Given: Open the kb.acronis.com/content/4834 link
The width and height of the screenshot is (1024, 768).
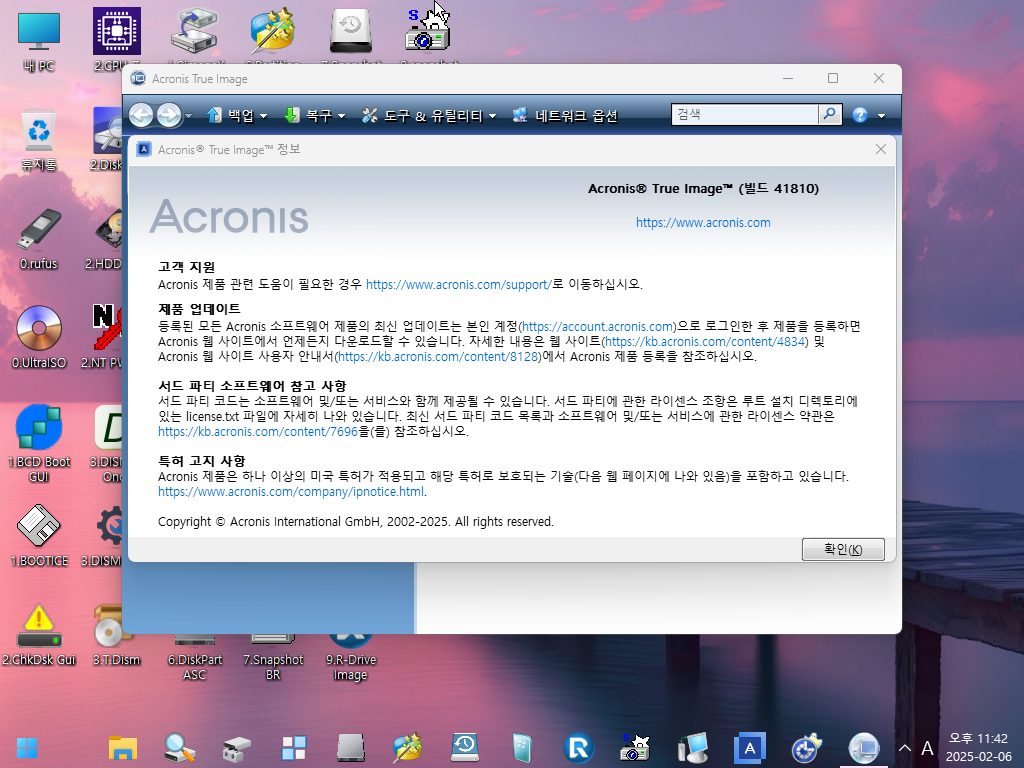Looking at the screenshot, I should tap(705, 342).
